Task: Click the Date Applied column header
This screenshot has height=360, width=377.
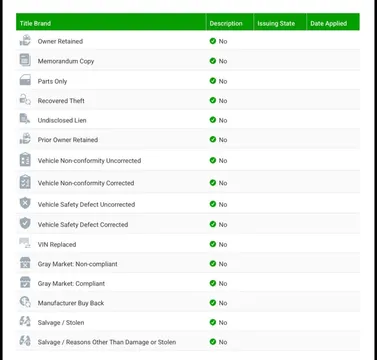Action: pos(333,23)
